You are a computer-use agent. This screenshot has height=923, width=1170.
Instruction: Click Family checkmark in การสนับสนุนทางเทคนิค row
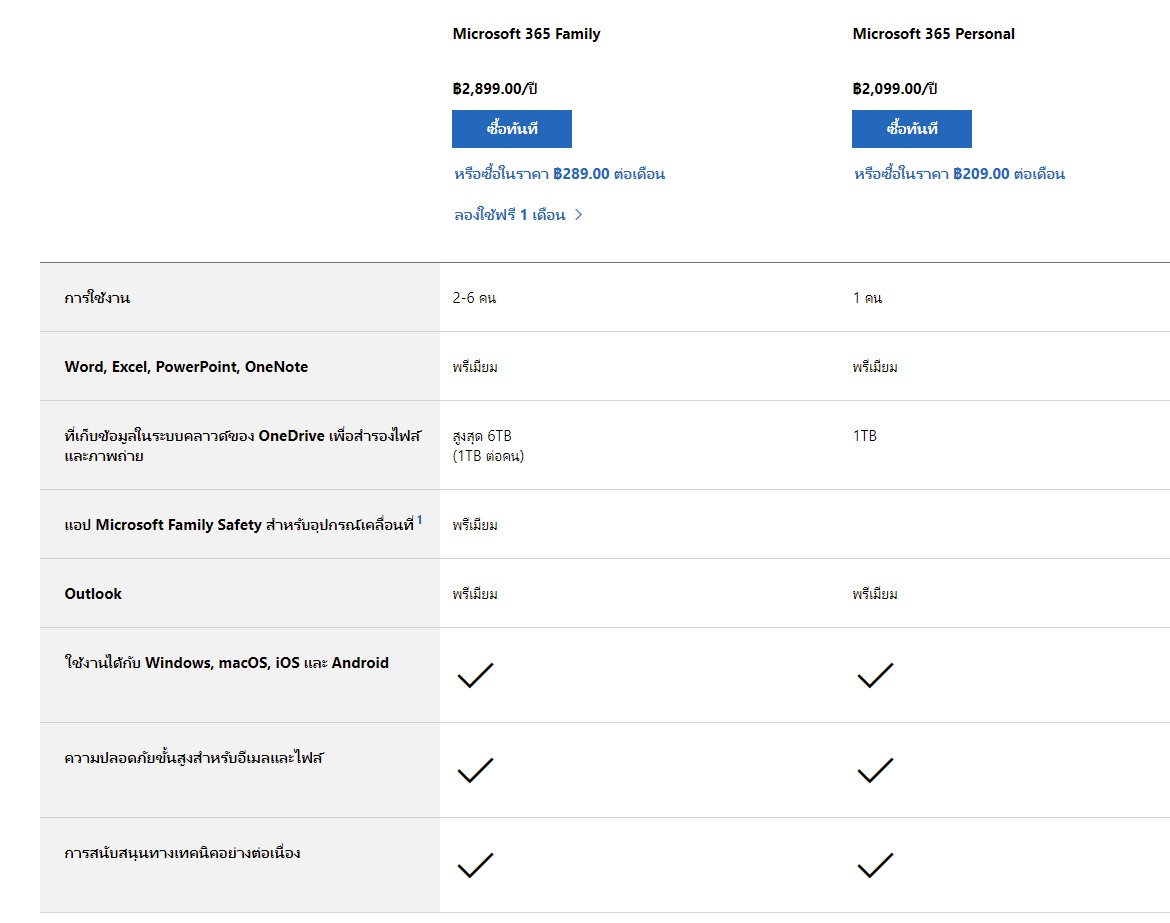[x=475, y=865]
